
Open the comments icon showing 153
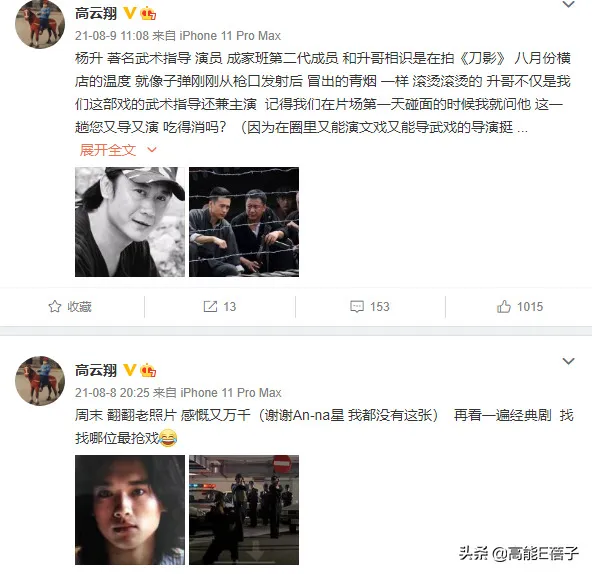pos(357,306)
